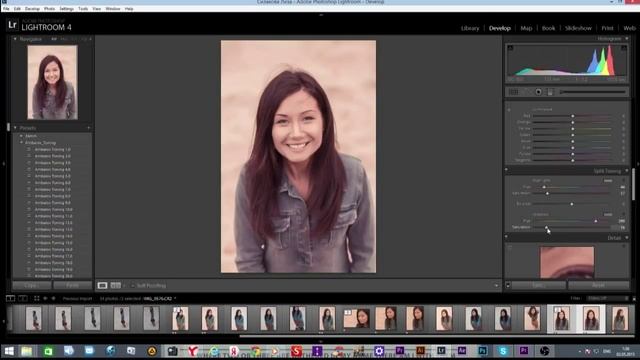Switch to Loupe view in toolbar

tap(102, 285)
